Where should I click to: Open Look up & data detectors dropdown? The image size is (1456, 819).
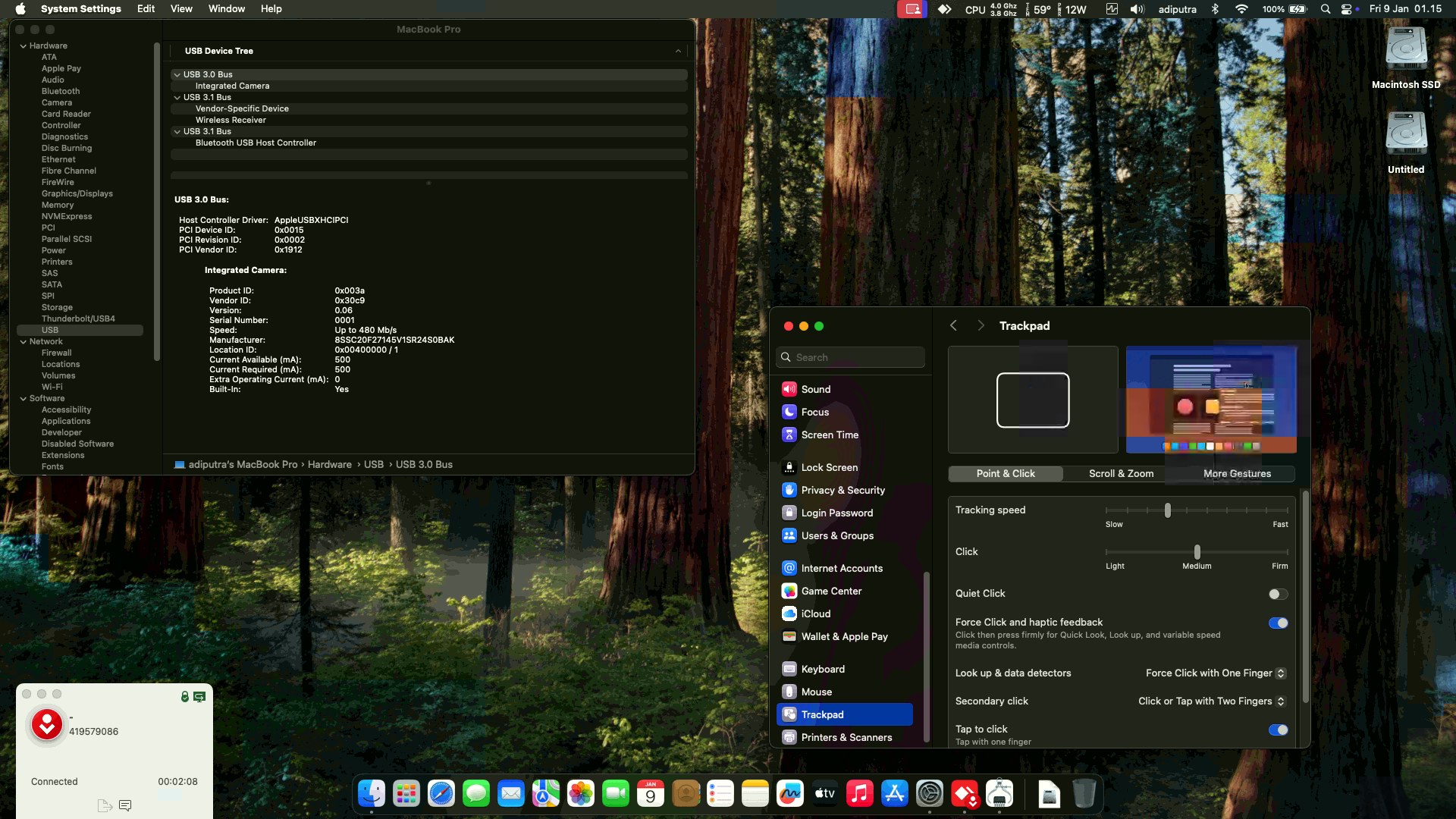[1215, 673]
